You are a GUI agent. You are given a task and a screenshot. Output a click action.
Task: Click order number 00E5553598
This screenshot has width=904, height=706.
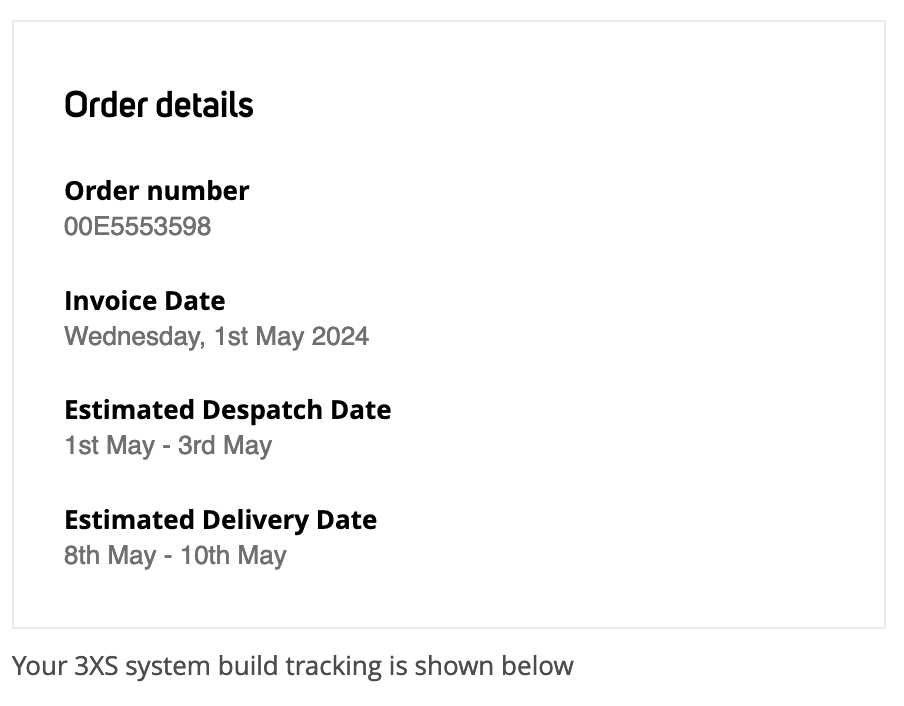point(138,226)
